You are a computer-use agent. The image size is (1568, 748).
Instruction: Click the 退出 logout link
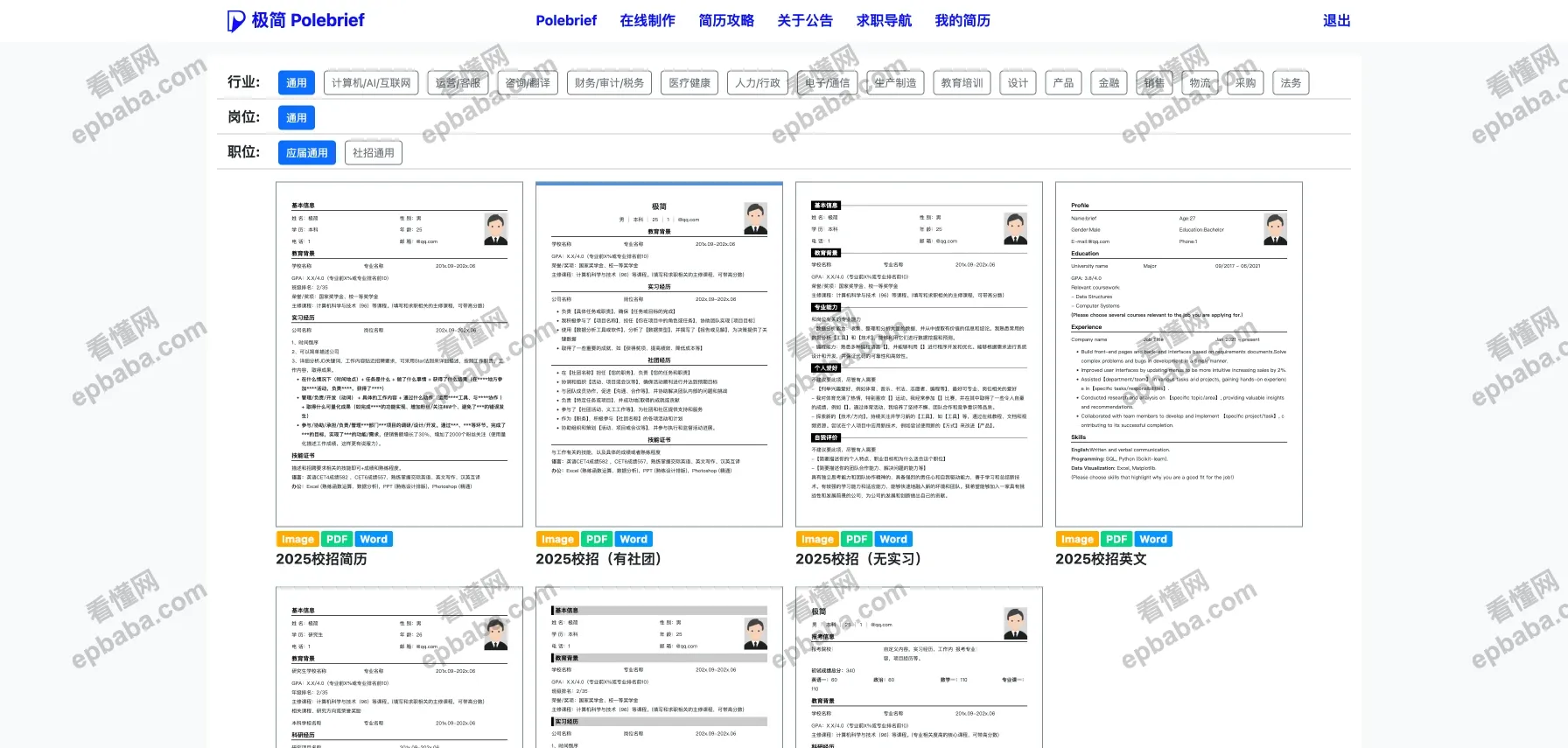1337,20
